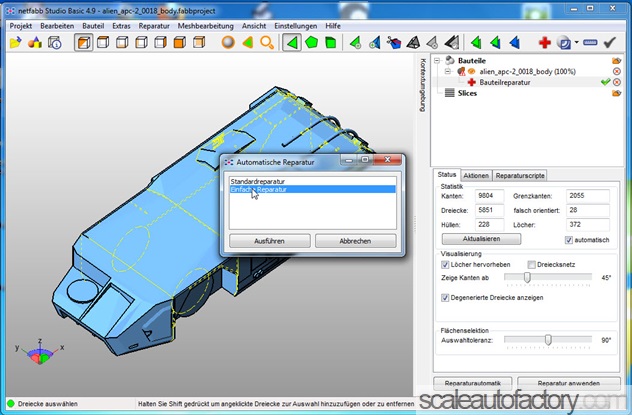Click the add part shapes icon
Image resolution: width=632 pixels, height=415 pixels.
click(35, 42)
